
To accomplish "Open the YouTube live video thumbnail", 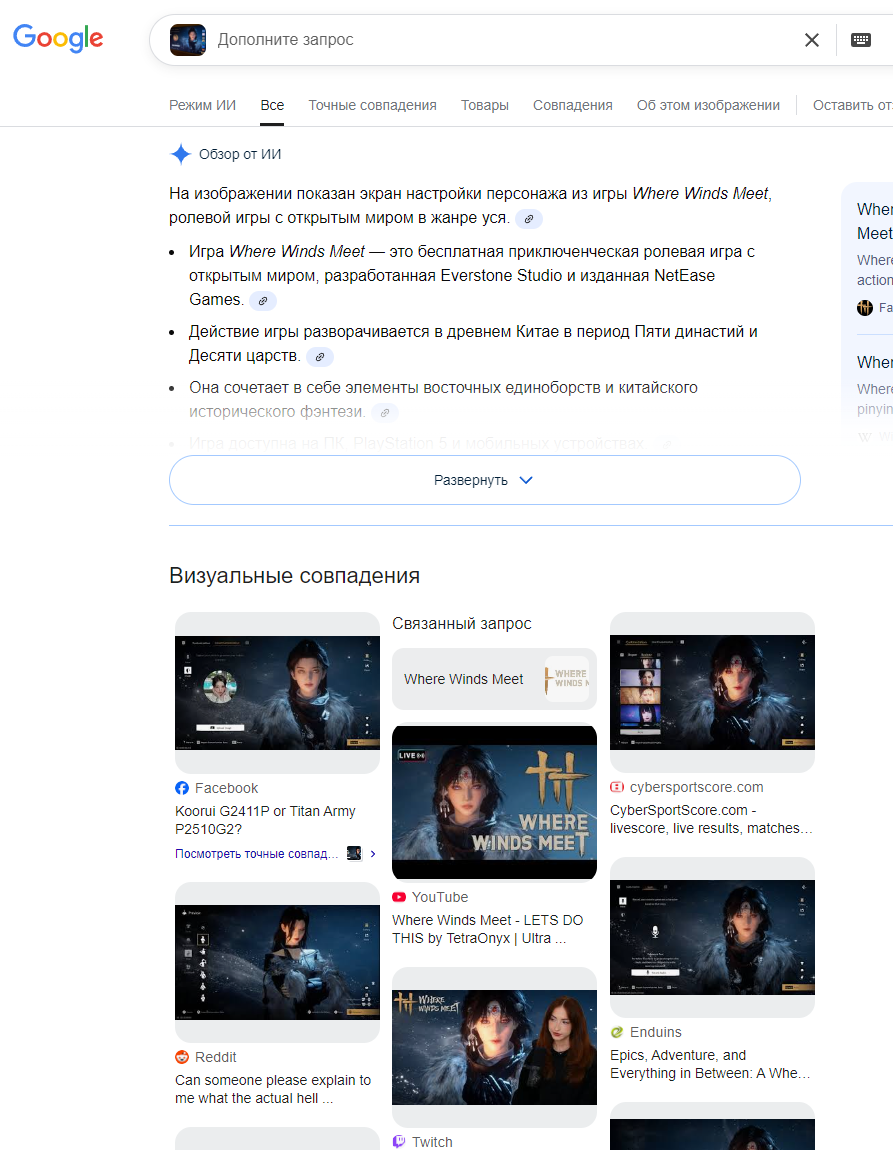I will coord(494,802).
